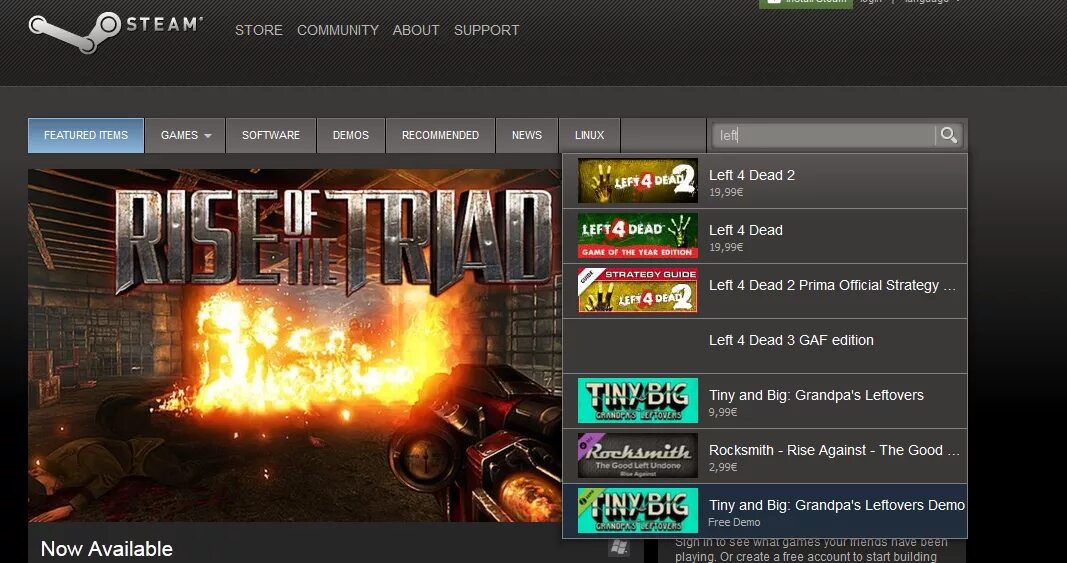Click the Strategy Guide thumbnail image
The image size is (1067, 563).
[x=638, y=291]
